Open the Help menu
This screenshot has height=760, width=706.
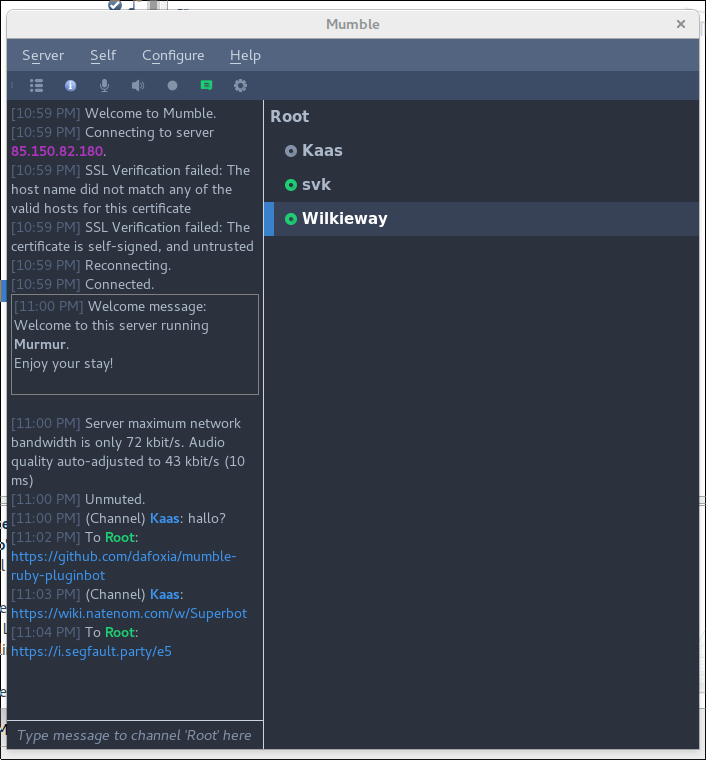pos(245,56)
